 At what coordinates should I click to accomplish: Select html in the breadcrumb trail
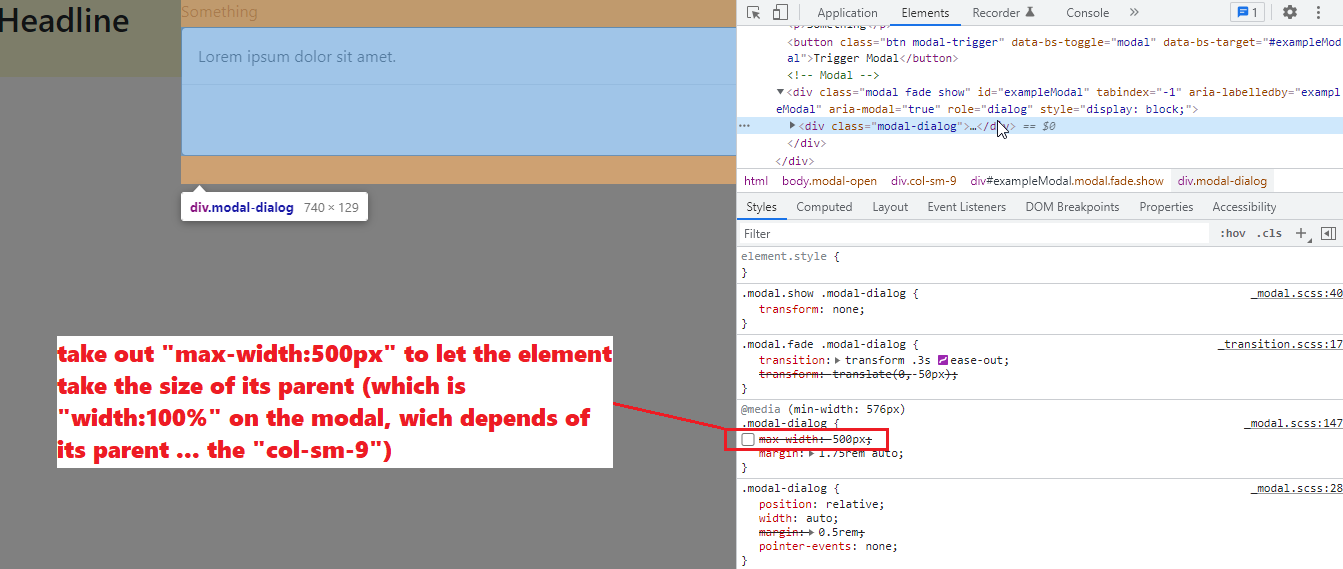pyautogui.click(x=756, y=181)
